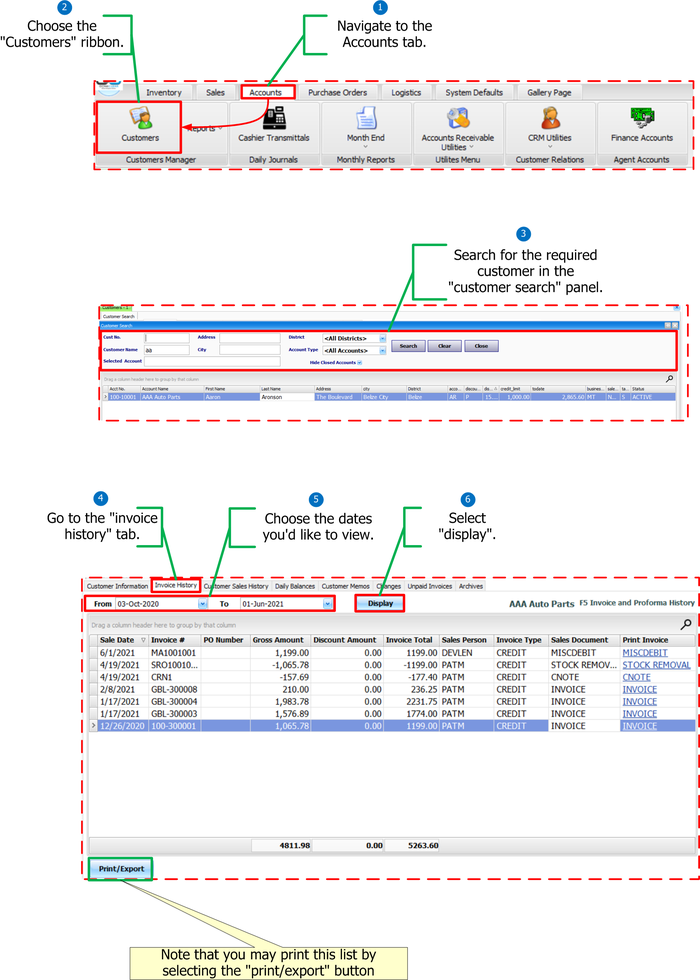The image size is (700, 980).
Task: Open the From date picker dropdown
Action: (x=202, y=604)
